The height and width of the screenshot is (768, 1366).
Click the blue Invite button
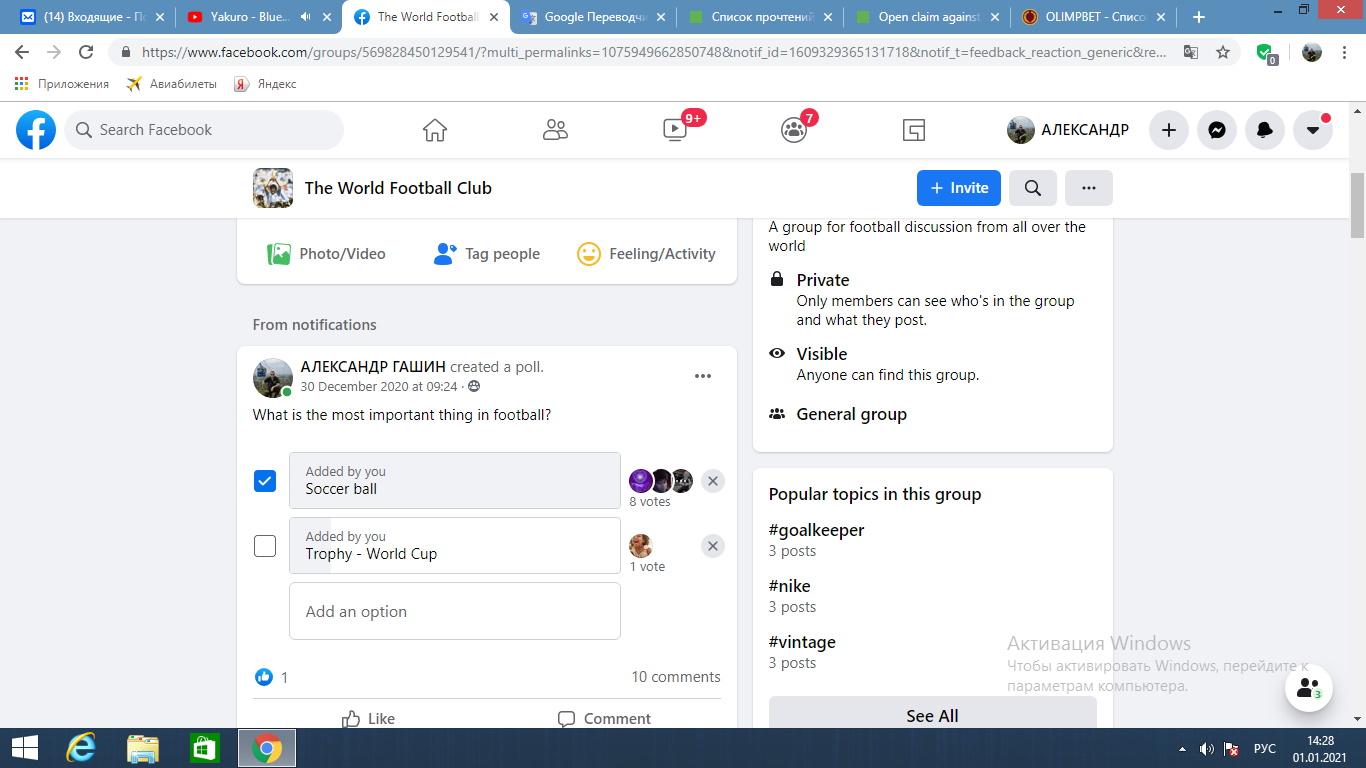pos(958,188)
